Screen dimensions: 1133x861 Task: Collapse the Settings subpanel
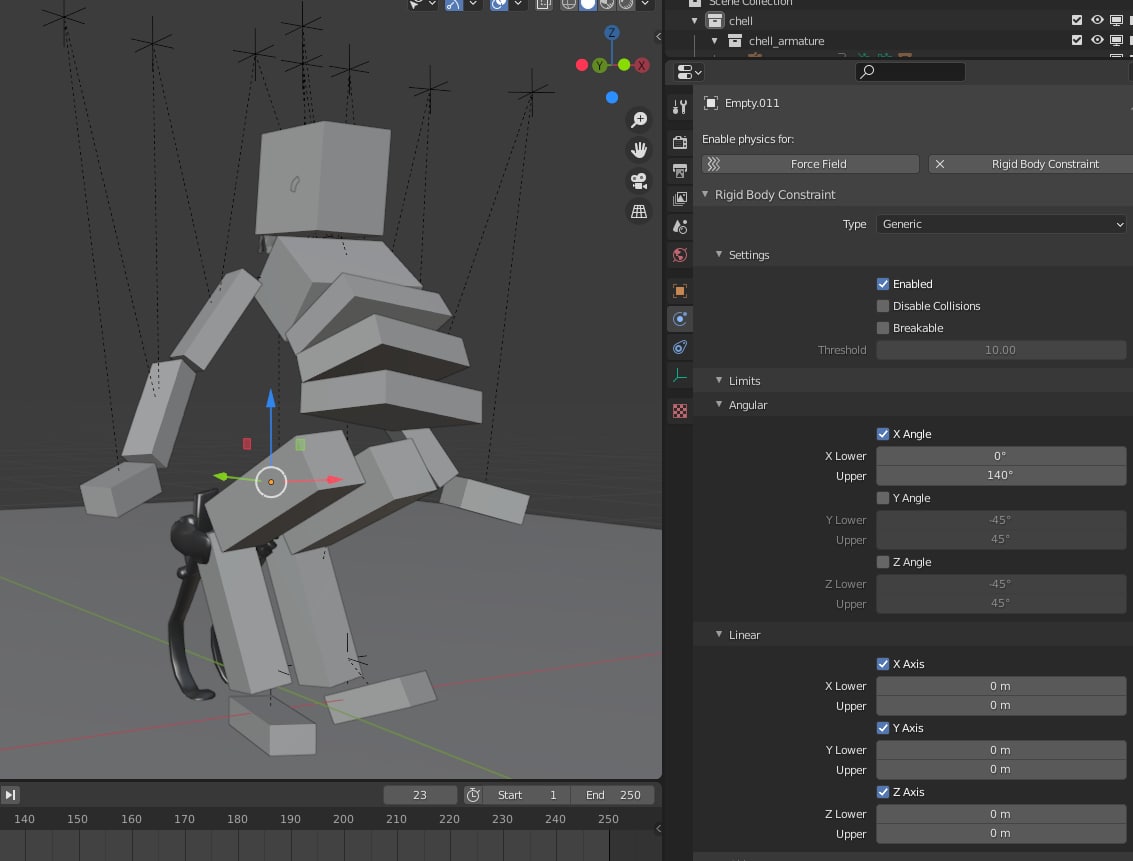point(719,254)
